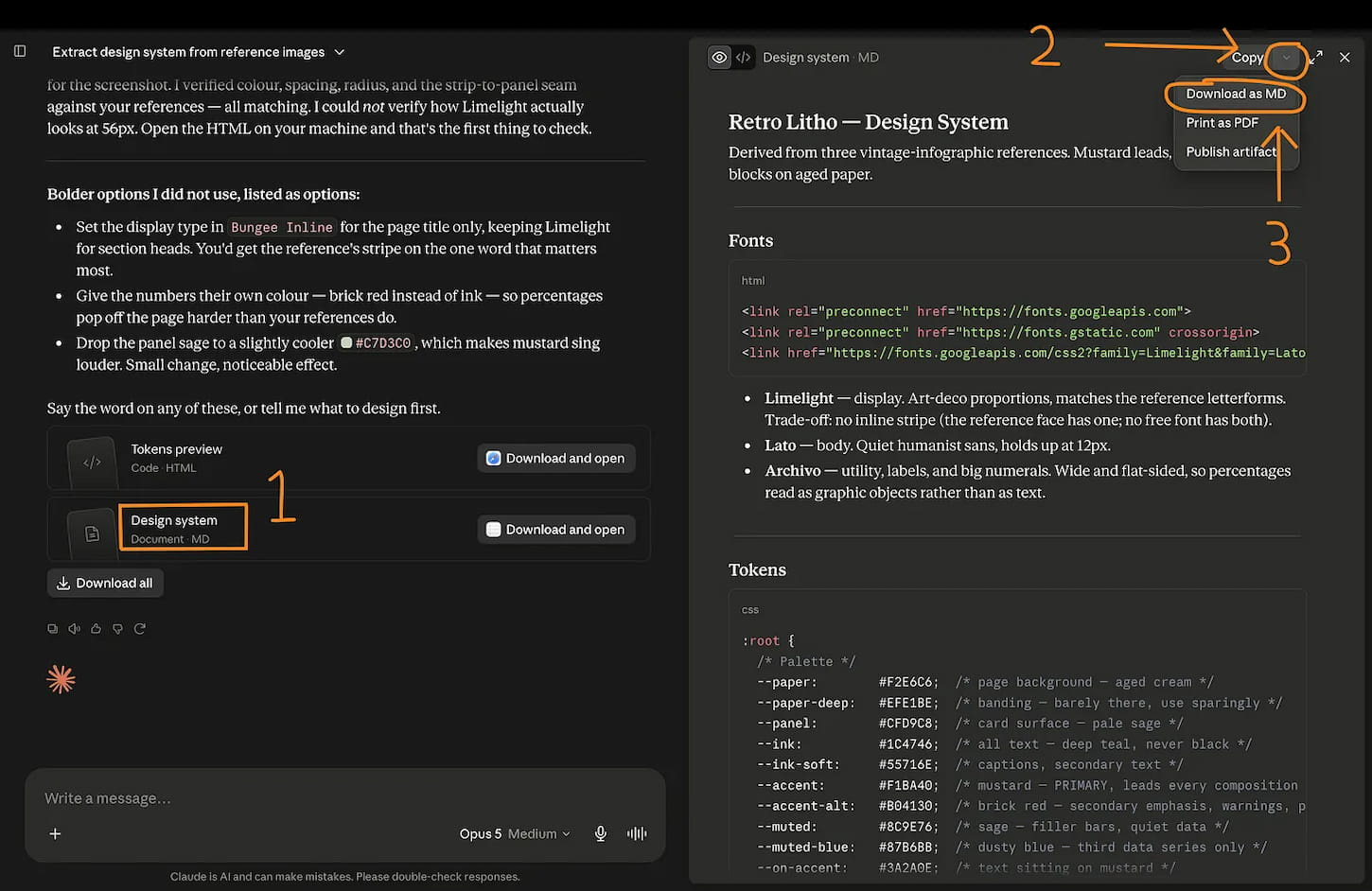Open the plus attachment menu

[x=55, y=833]
